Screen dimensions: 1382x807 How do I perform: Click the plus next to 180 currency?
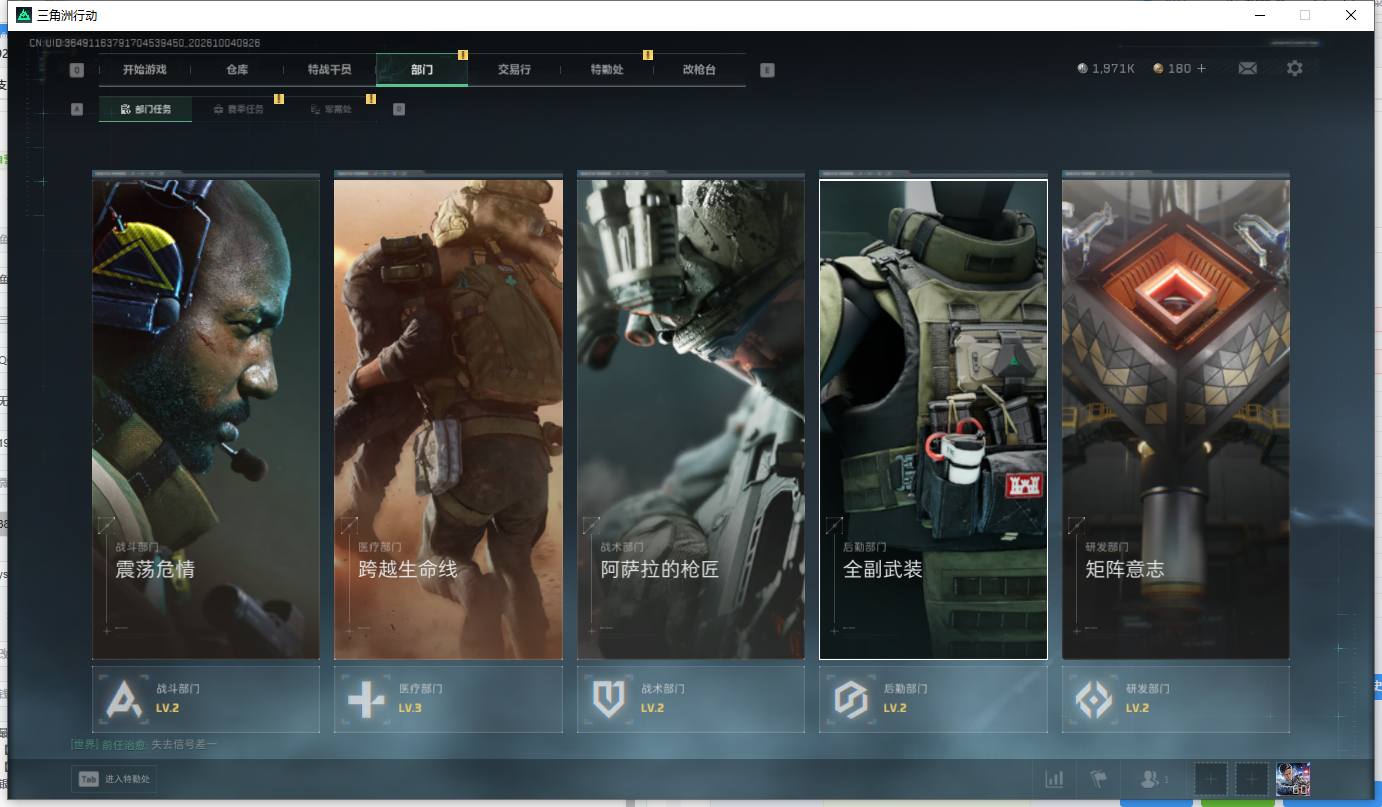click(1201, 69)
